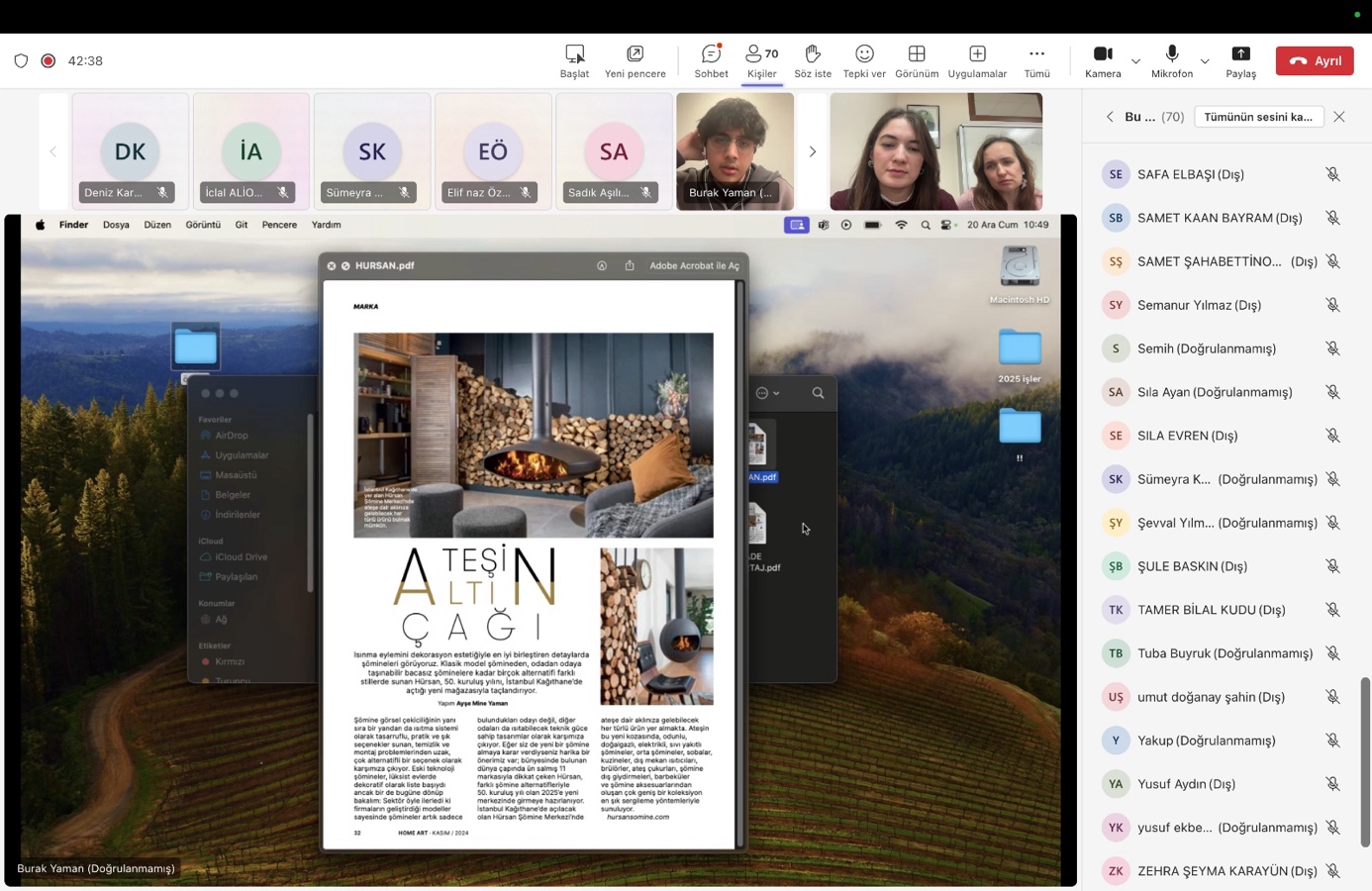Open the Mikrofon options dropdown arrow

1205,61
